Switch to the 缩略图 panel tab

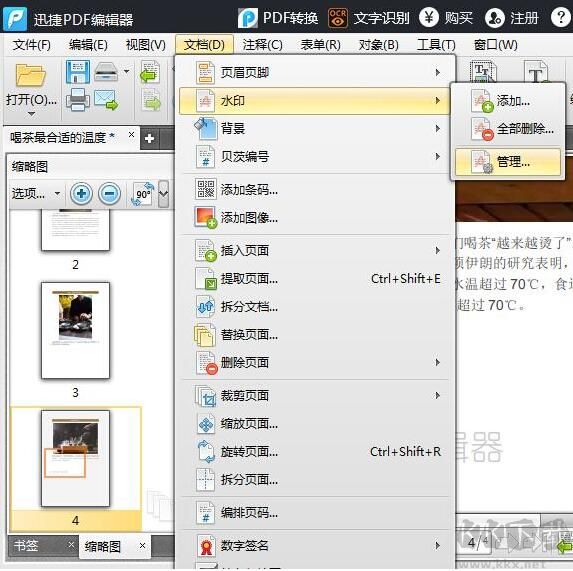[x=103, y=547]
